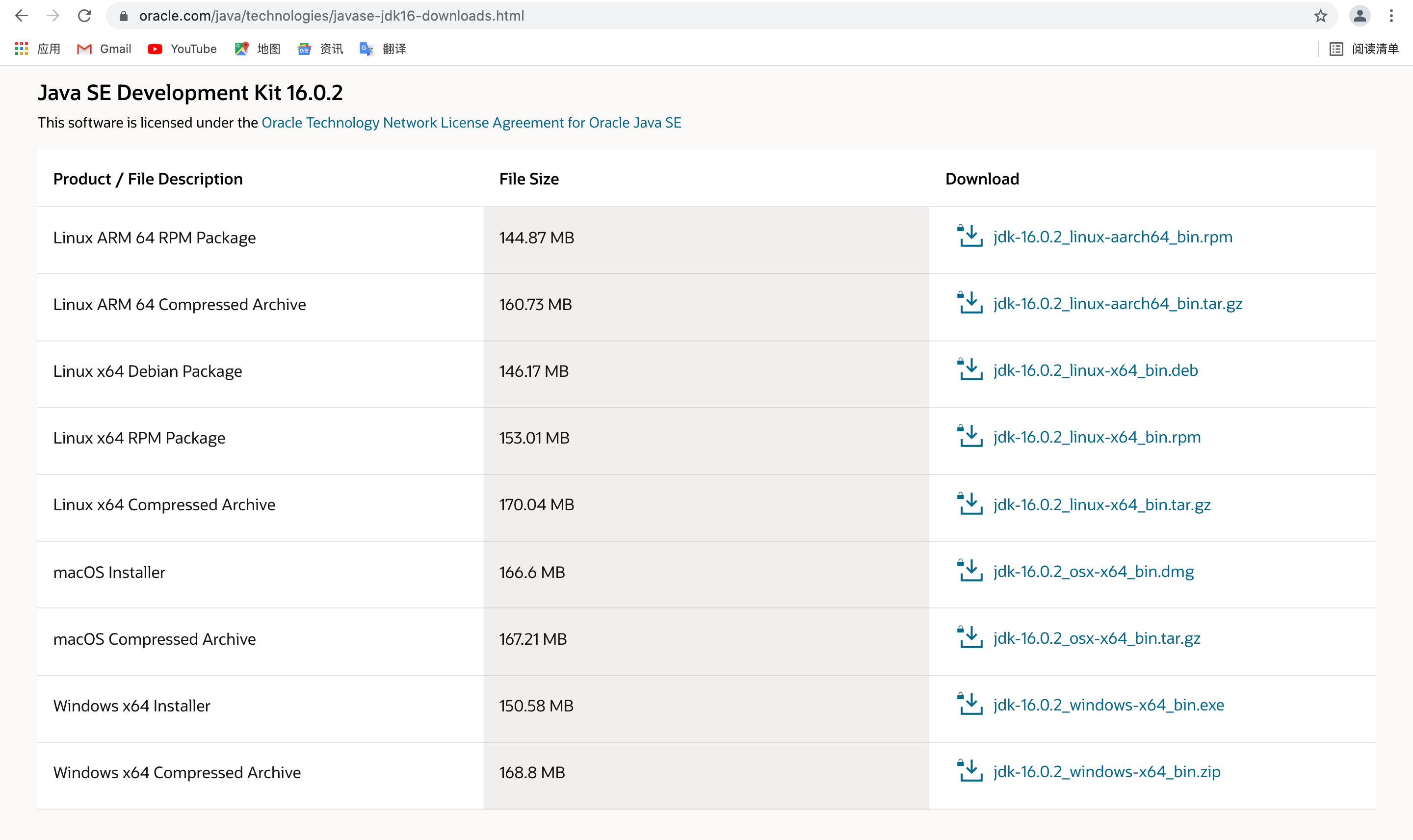Click the 153.01 MB file size
1413x840 pixels.
[534, 438]
